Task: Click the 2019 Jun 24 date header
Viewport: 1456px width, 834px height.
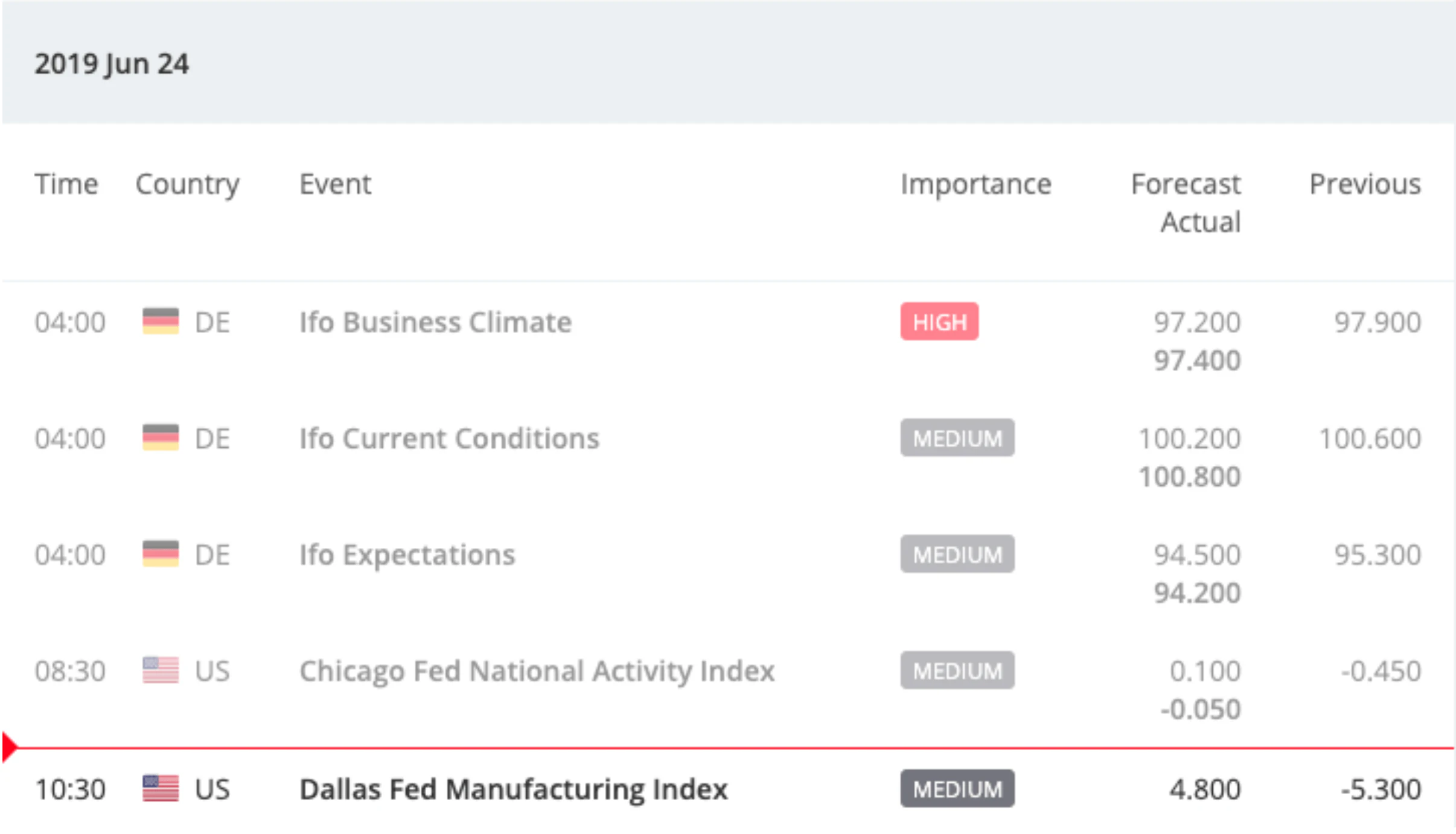Action: point(112,63)
